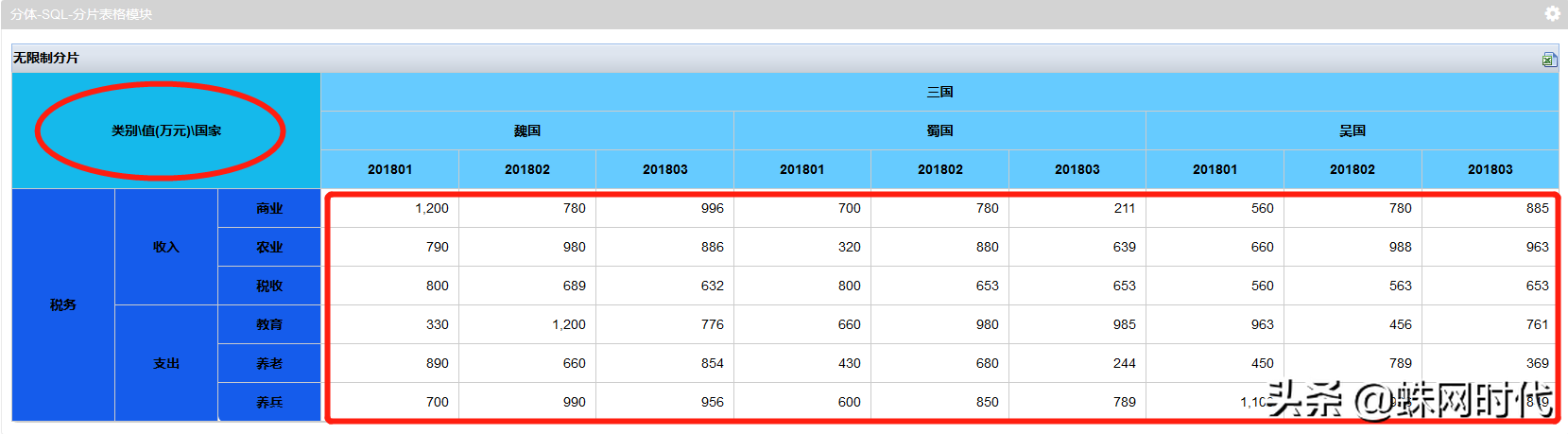Select the 吴国 column group header
This screenshot has height=434, width=1568.
[1353, 130]
